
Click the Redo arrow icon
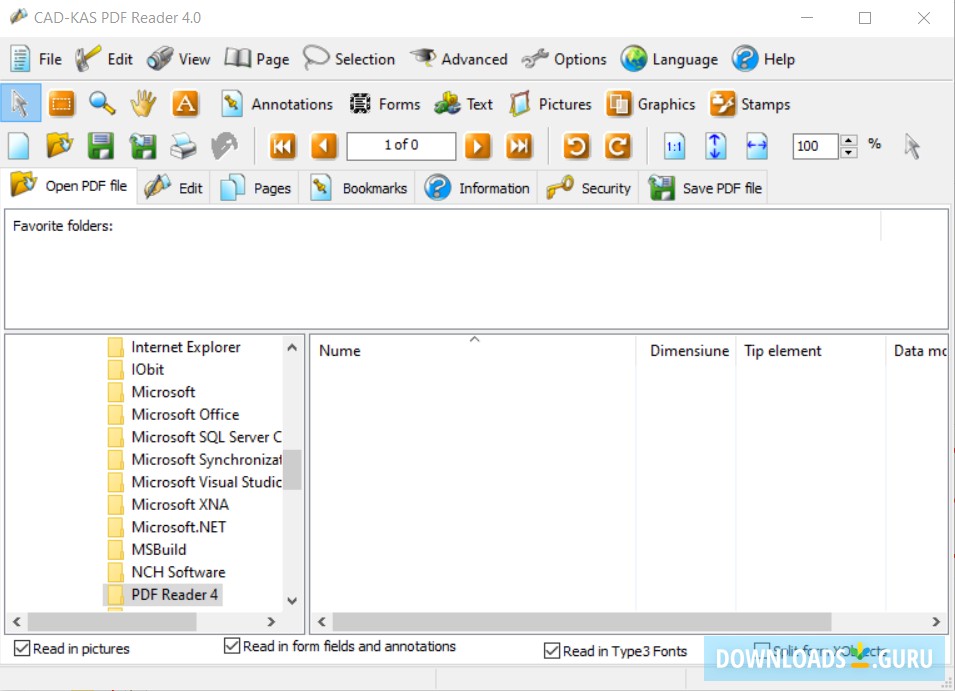(618, 146)
